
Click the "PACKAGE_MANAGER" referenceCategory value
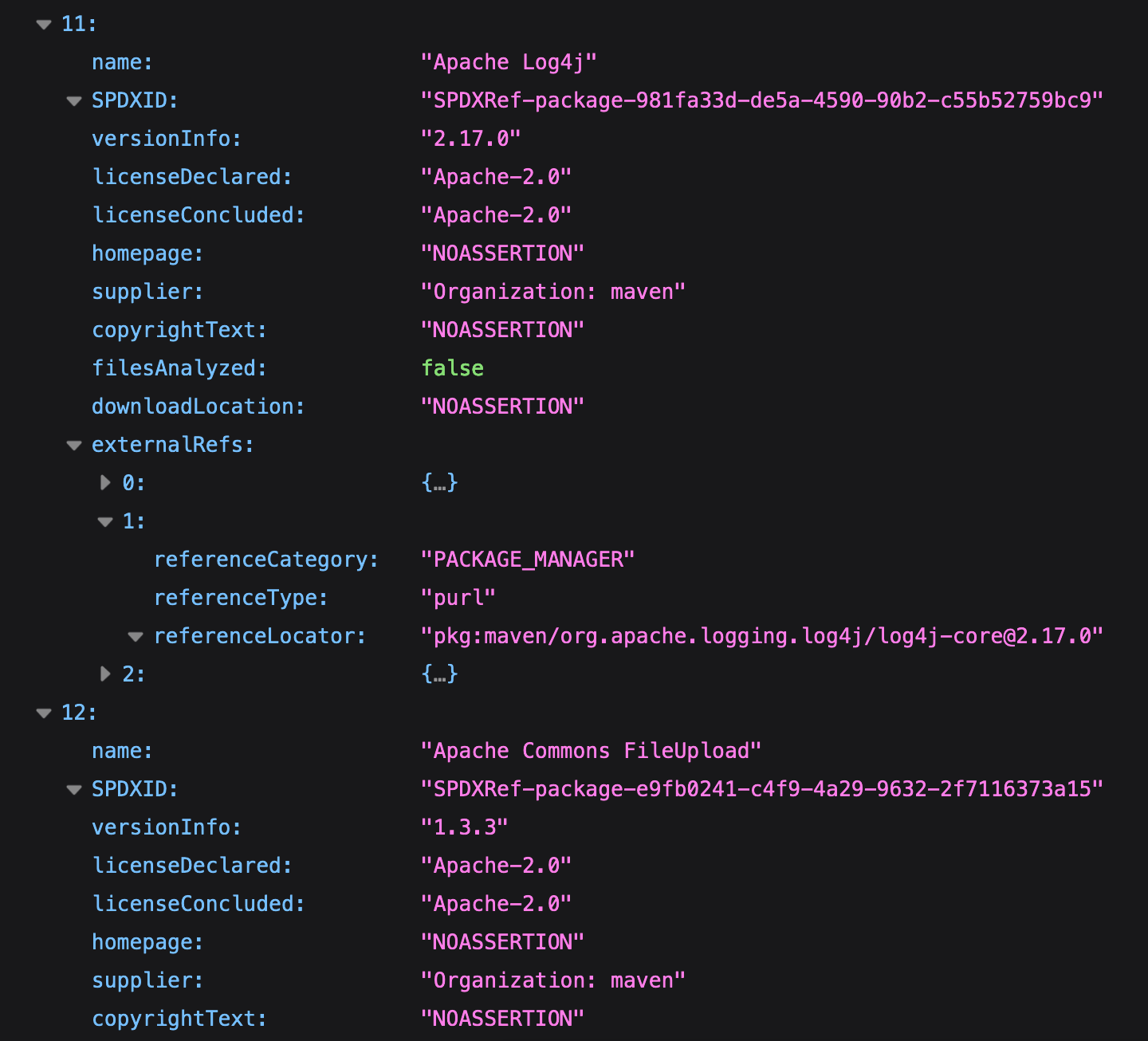[x=527, y=560]
